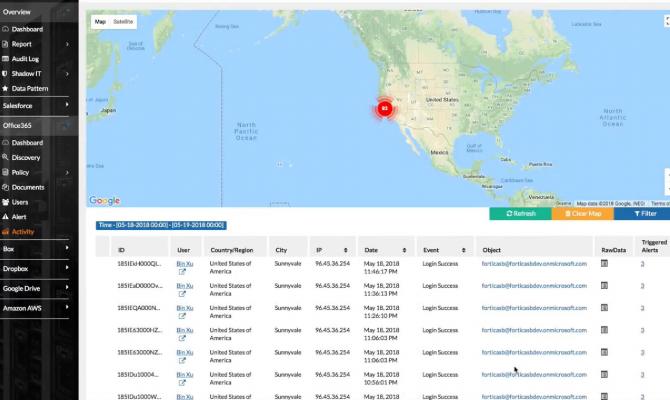The height and width of the screenshot is (400, 670).
Task: Expand the Report submenu
Action: (67, 44)
